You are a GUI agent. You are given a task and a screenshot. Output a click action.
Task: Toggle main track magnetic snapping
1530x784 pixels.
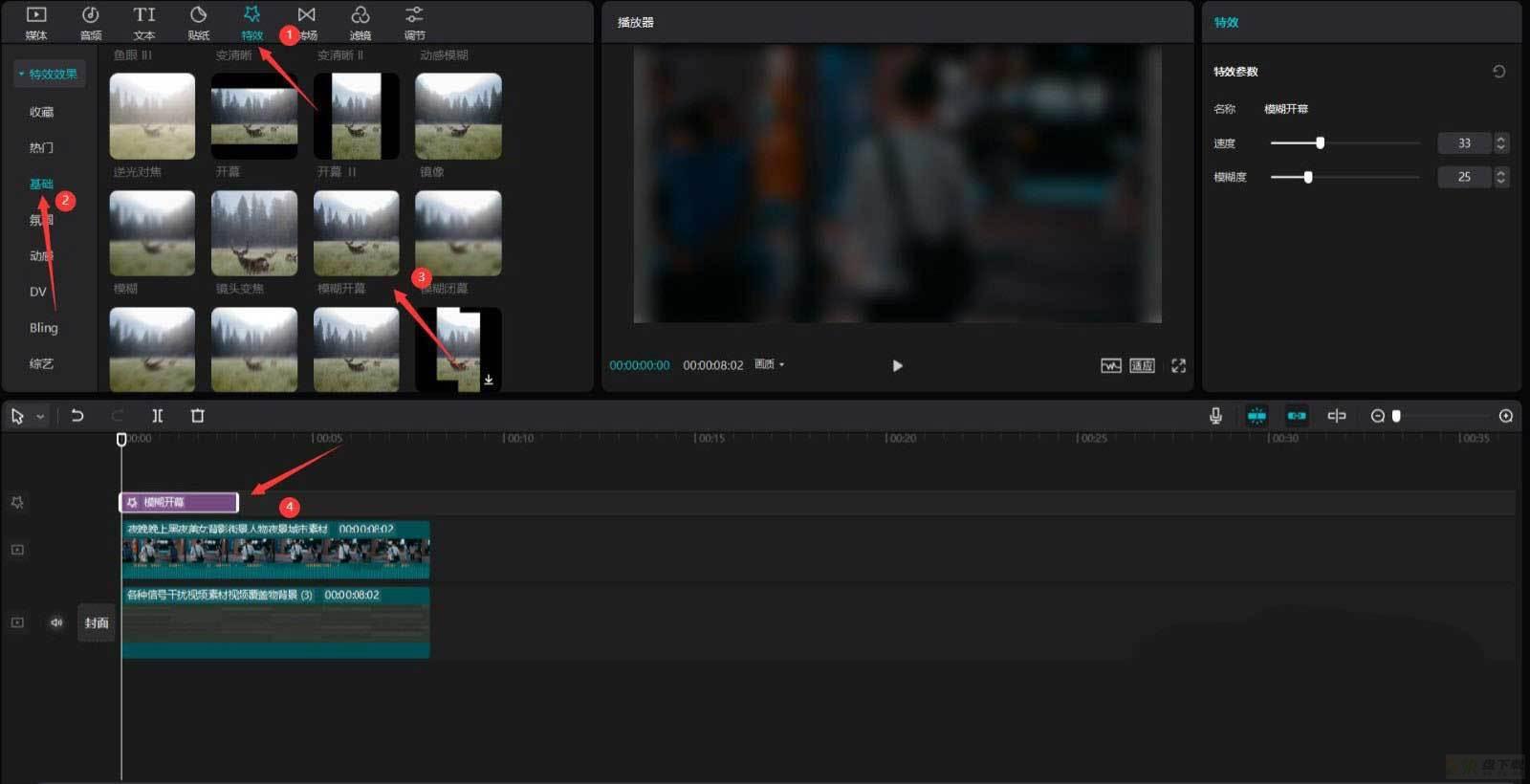[x=1257, y=416]
